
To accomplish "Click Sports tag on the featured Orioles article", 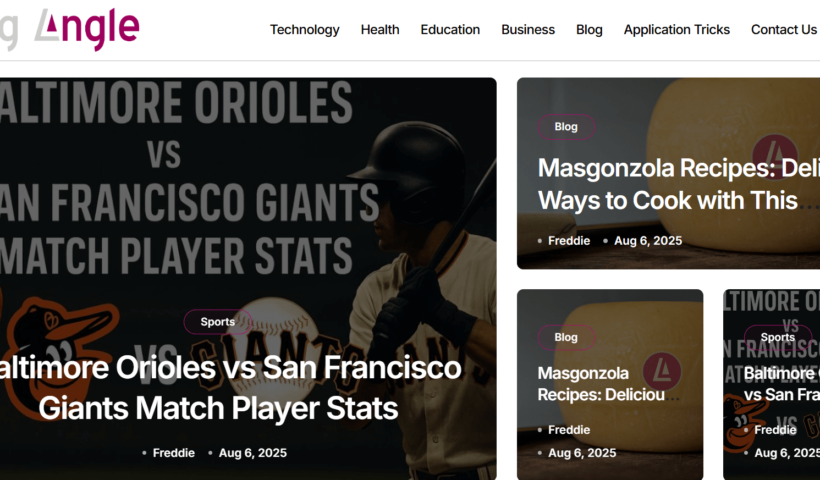I will pyautogui.click(x=218, y=322).
